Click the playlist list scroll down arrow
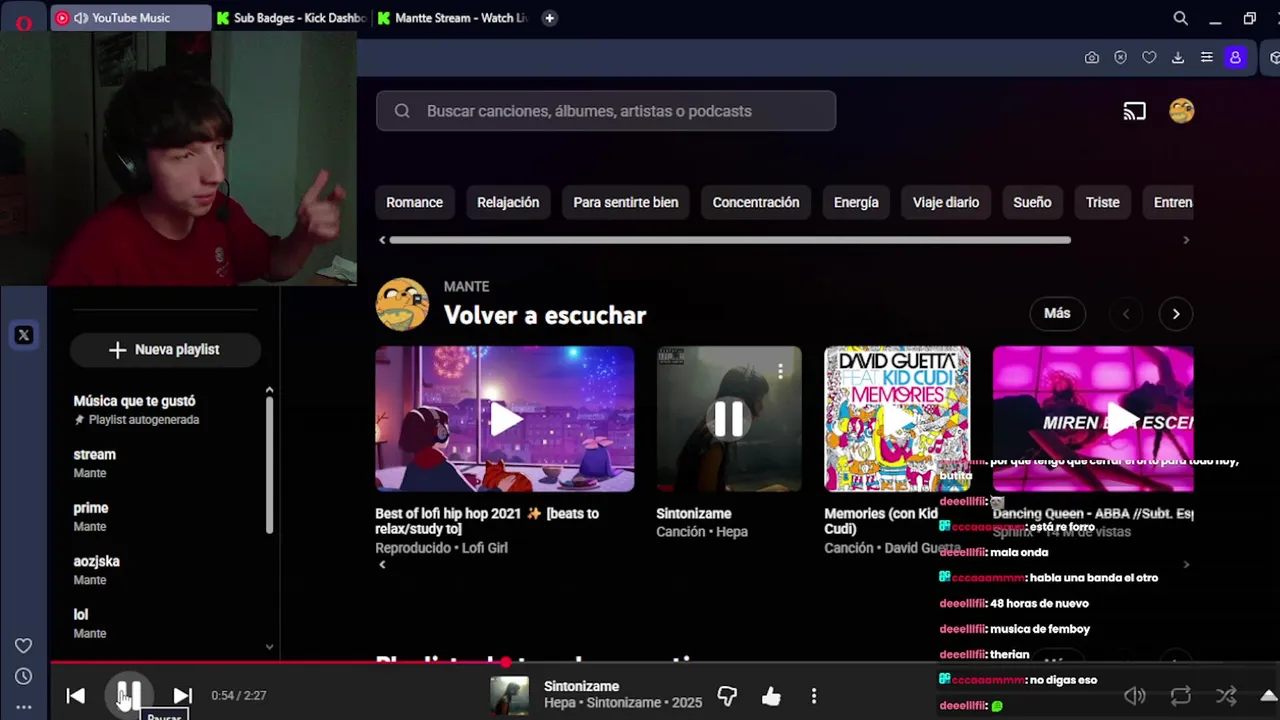 [269, 647]
